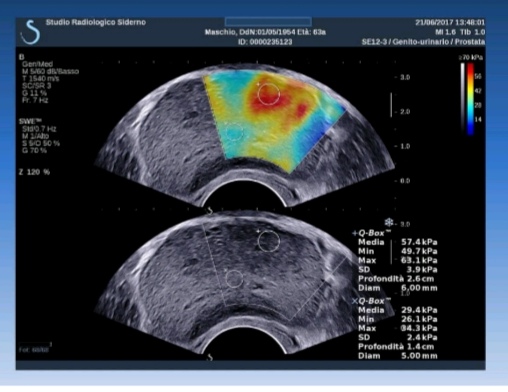This screenshot has height=392, width=508.
Task: Click the Fot 68/68 frame counter
Action: click(34, 350)
